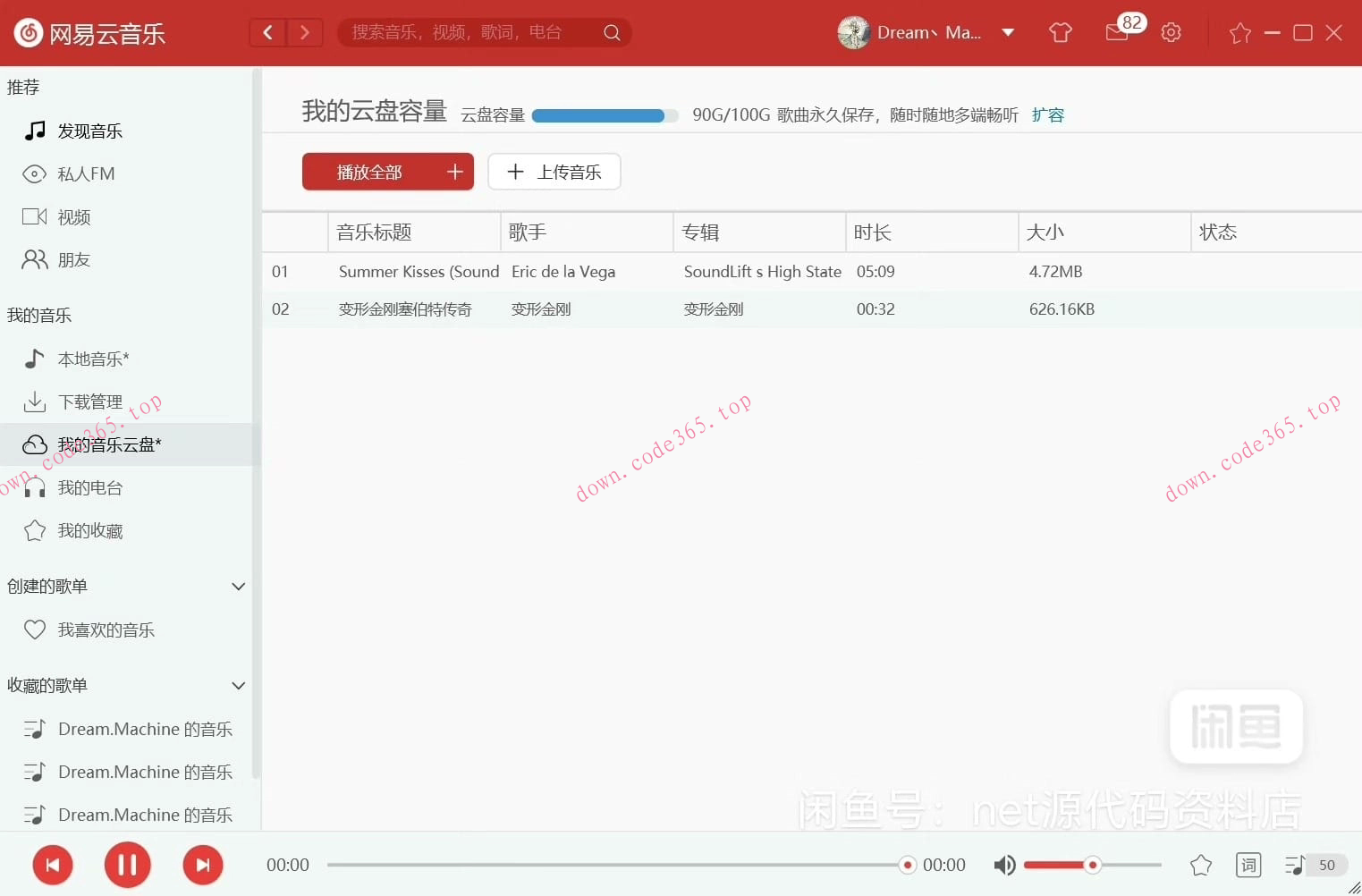The width and height of the screenshot is (1362, 896).
Task: Open the 视频 section
Action: pos(74,216)
